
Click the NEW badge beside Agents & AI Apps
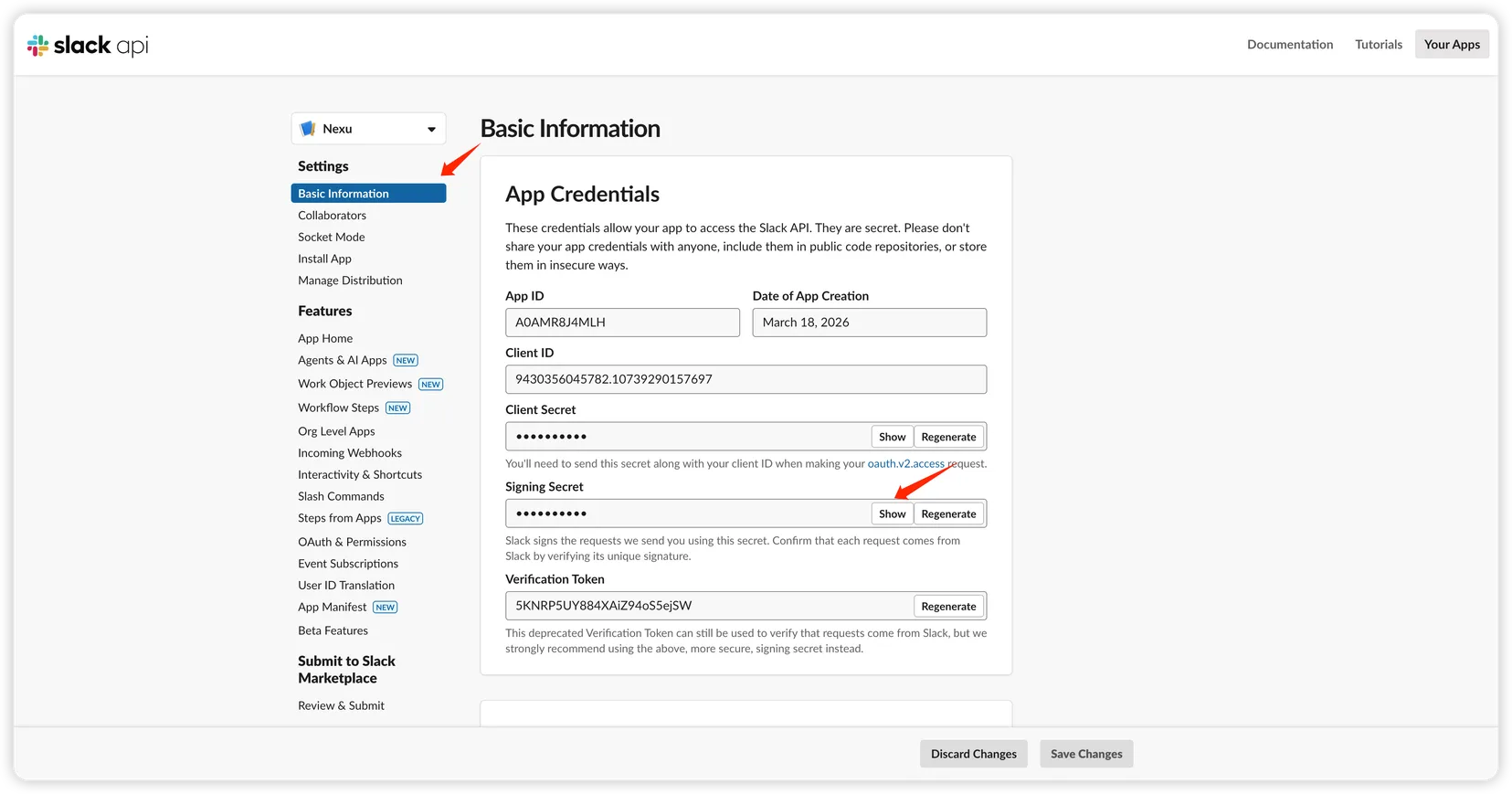pos(406,361)
